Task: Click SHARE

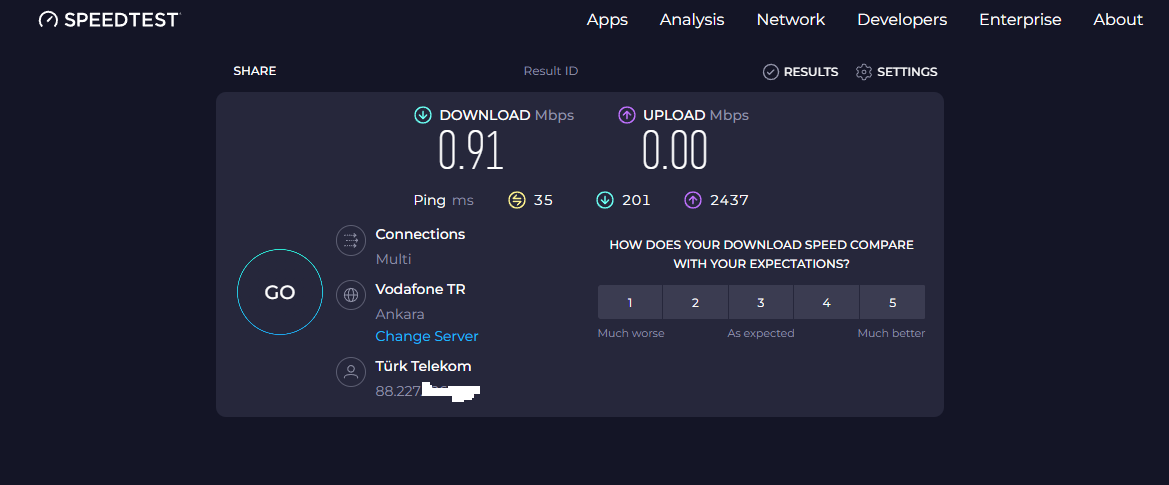Action: click(x=255, y=71)
